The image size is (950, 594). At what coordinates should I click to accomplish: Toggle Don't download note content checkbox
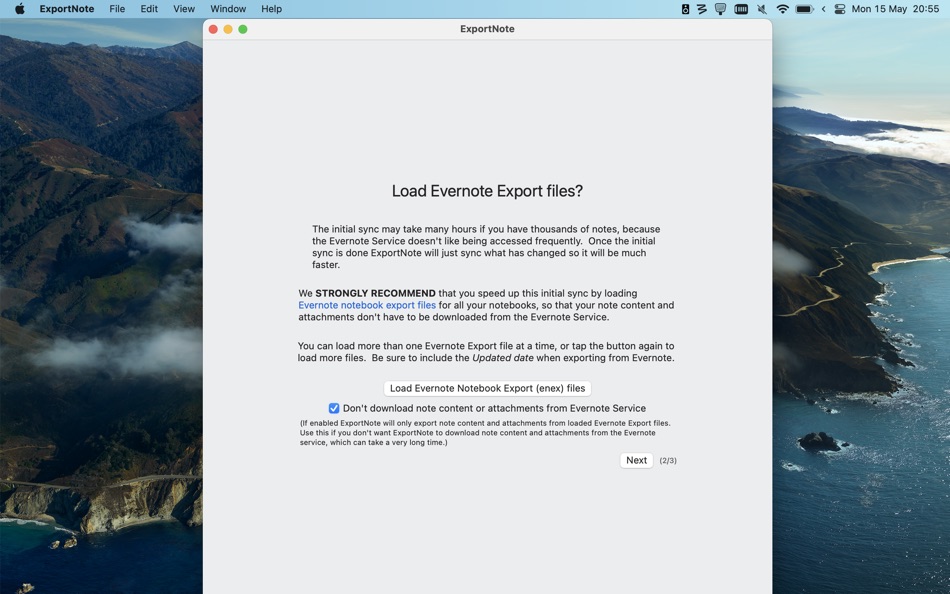pyautogui.click(x=334, y=408)
